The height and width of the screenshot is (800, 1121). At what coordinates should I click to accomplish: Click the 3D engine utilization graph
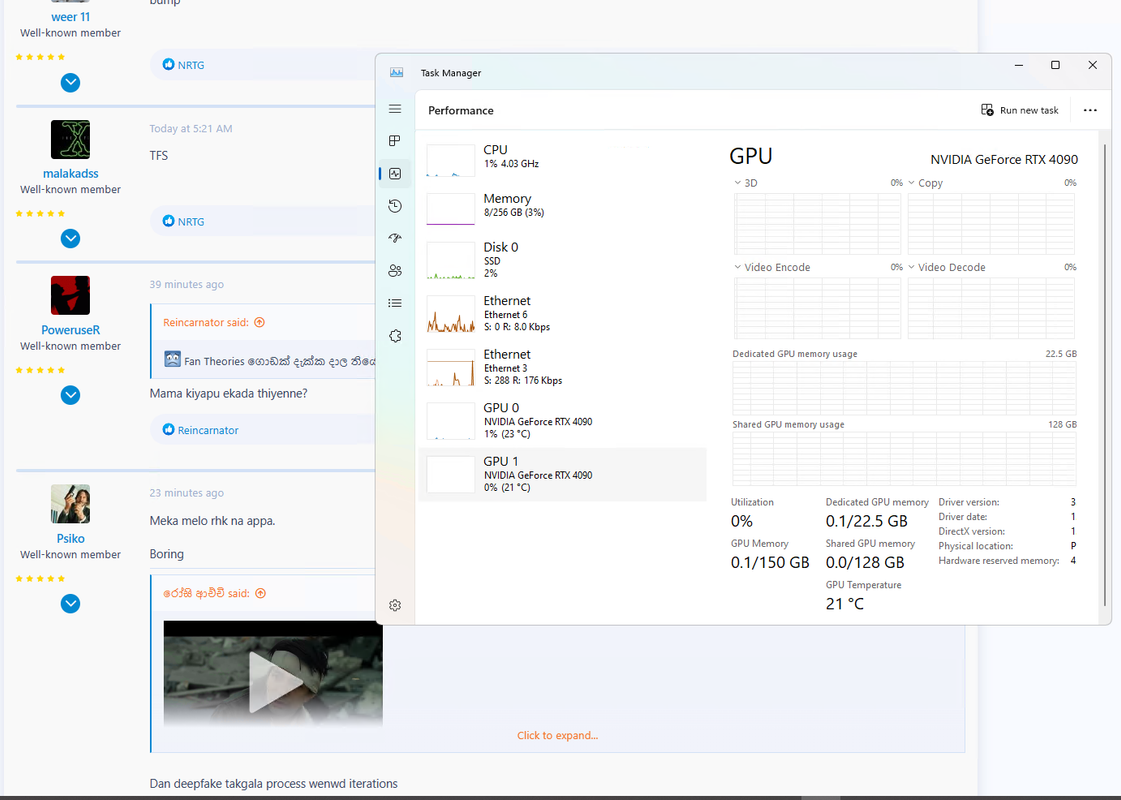[817, 223]
